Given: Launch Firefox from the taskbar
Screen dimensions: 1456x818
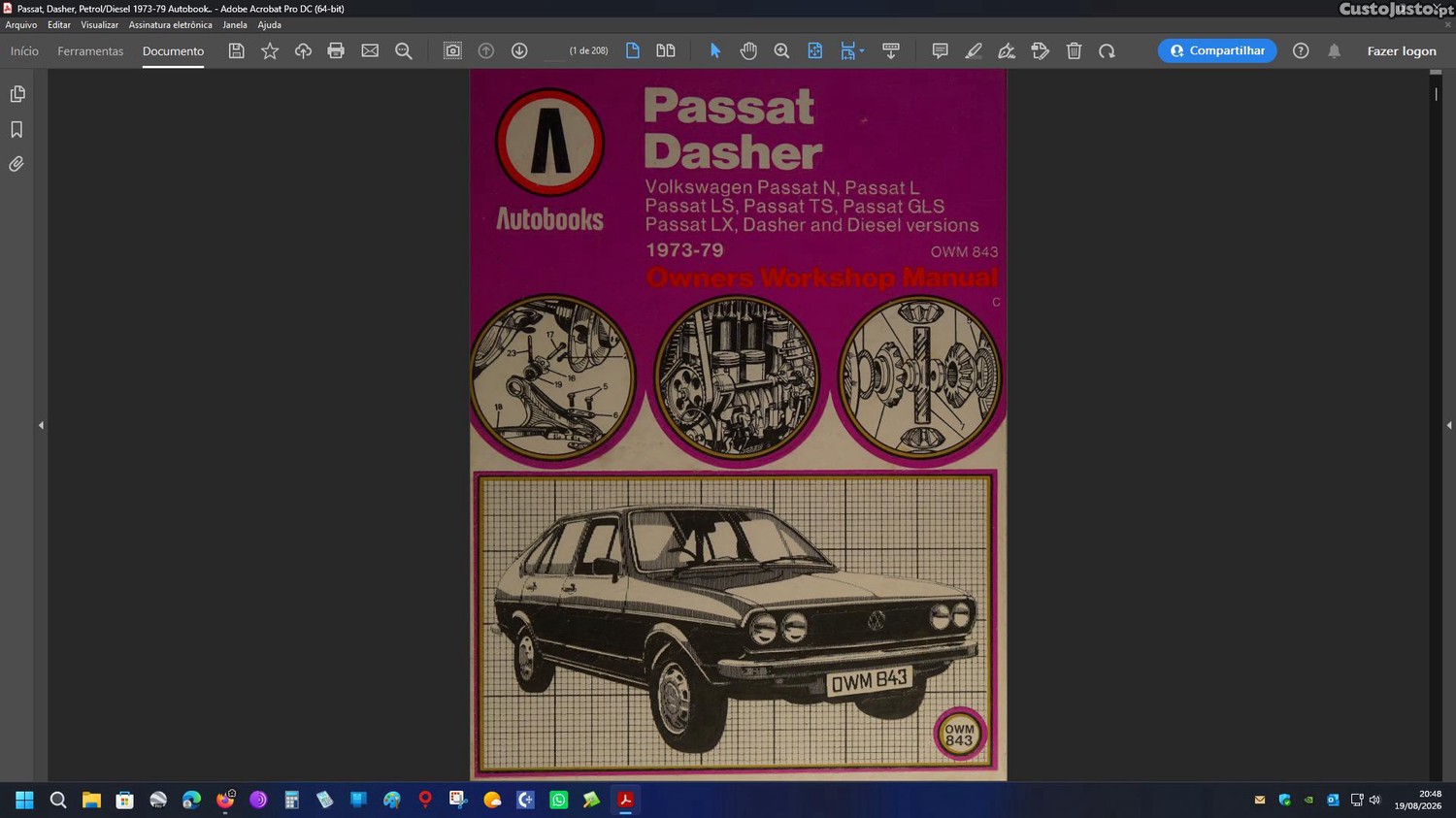Looking at the screenshot, I should coord(225,800).
